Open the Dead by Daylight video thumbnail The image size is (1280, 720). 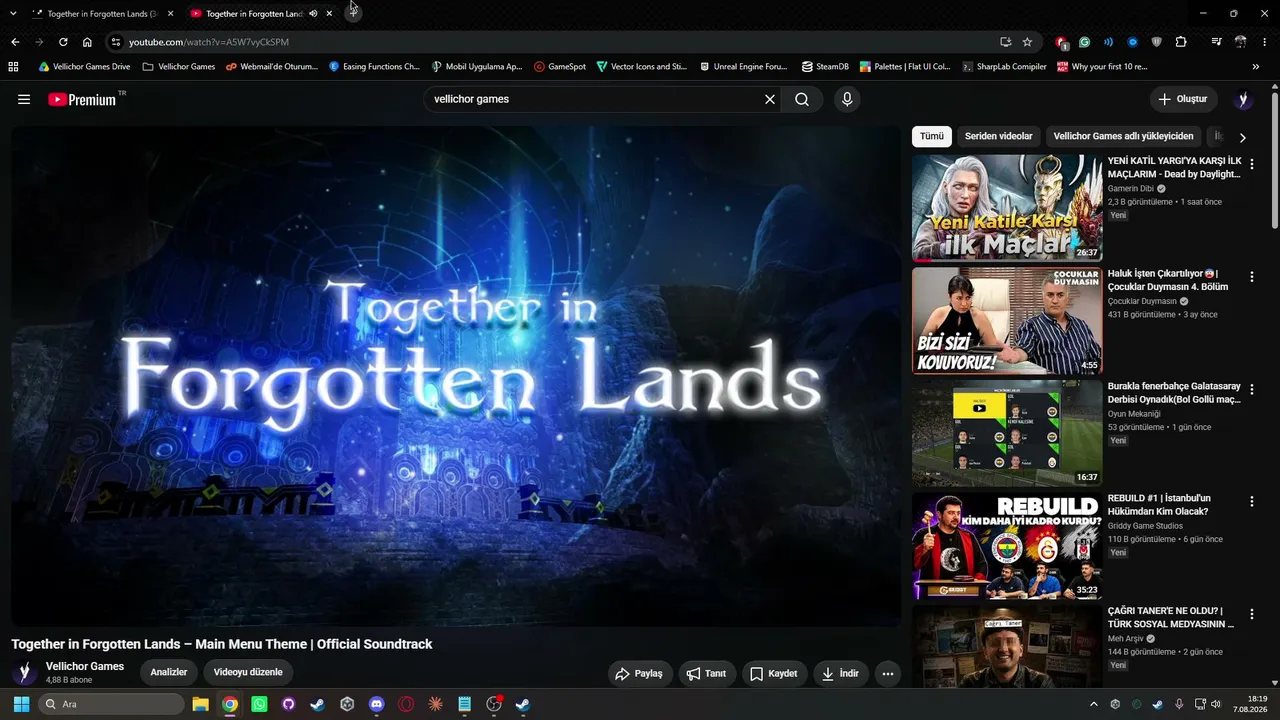(x=1007, y=208)
